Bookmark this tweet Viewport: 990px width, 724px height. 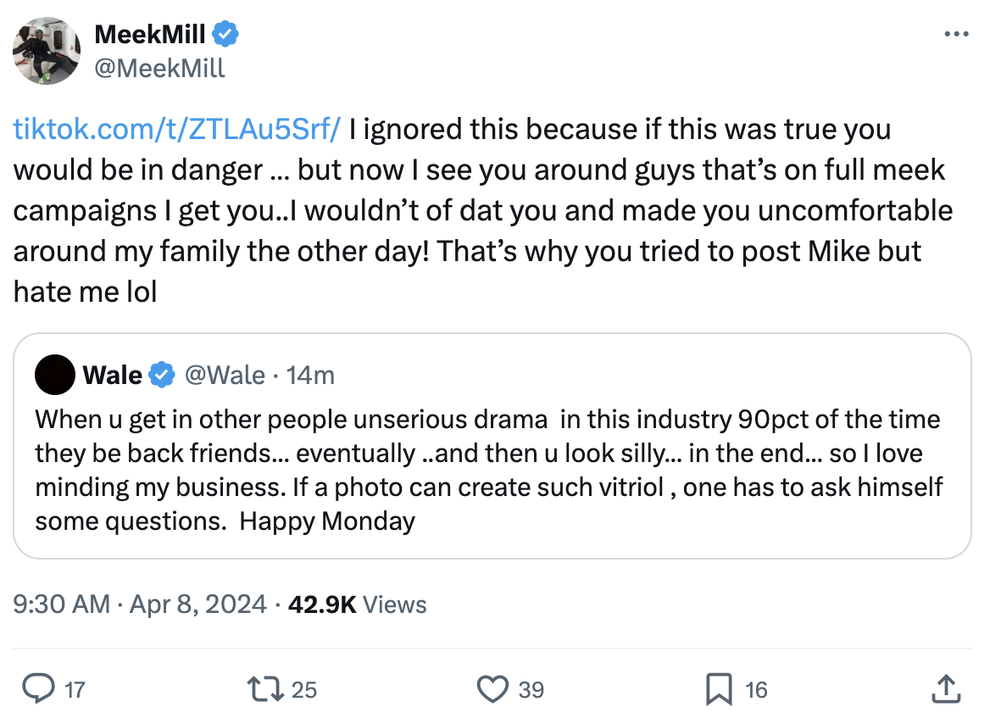(x=717, y=689)
